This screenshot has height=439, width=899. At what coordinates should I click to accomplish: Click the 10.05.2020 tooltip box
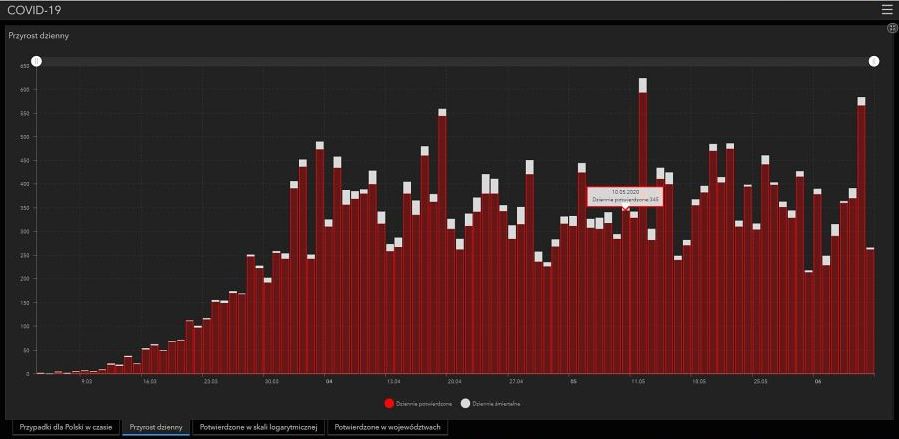click(x=625, y=195)
